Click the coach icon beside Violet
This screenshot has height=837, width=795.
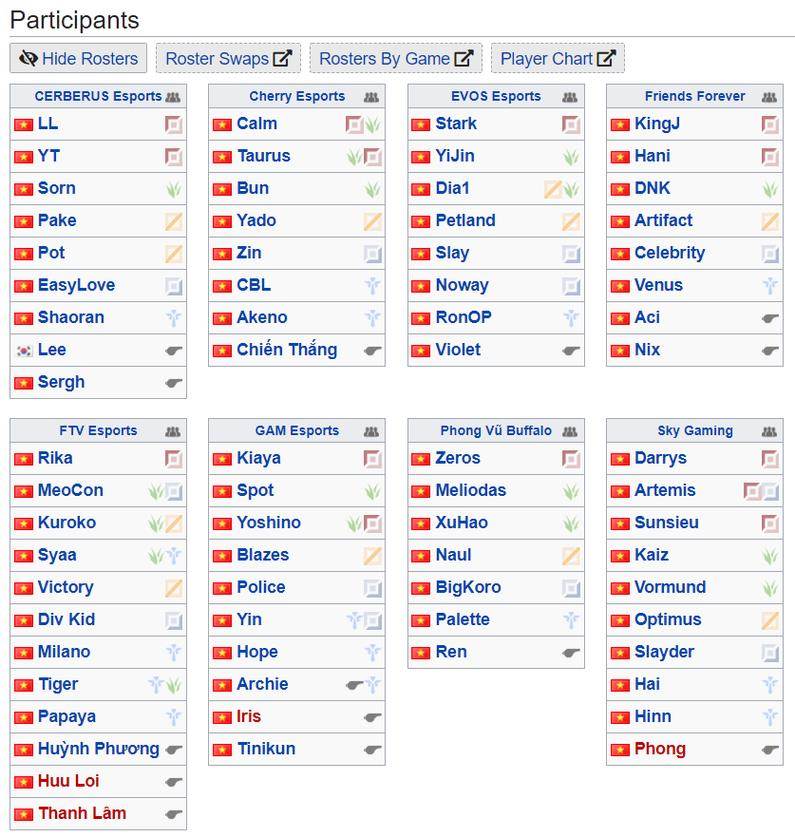pos(571,351)
